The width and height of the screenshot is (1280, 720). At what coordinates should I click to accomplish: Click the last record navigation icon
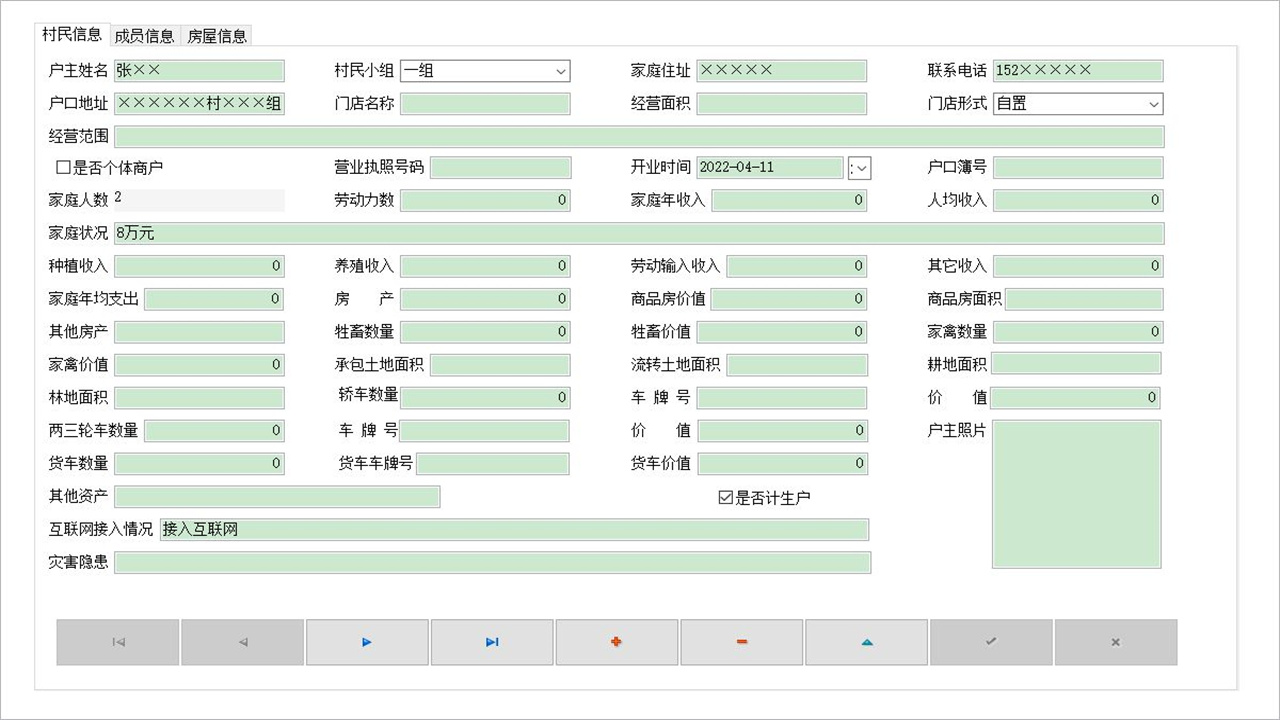click(492, 642)
